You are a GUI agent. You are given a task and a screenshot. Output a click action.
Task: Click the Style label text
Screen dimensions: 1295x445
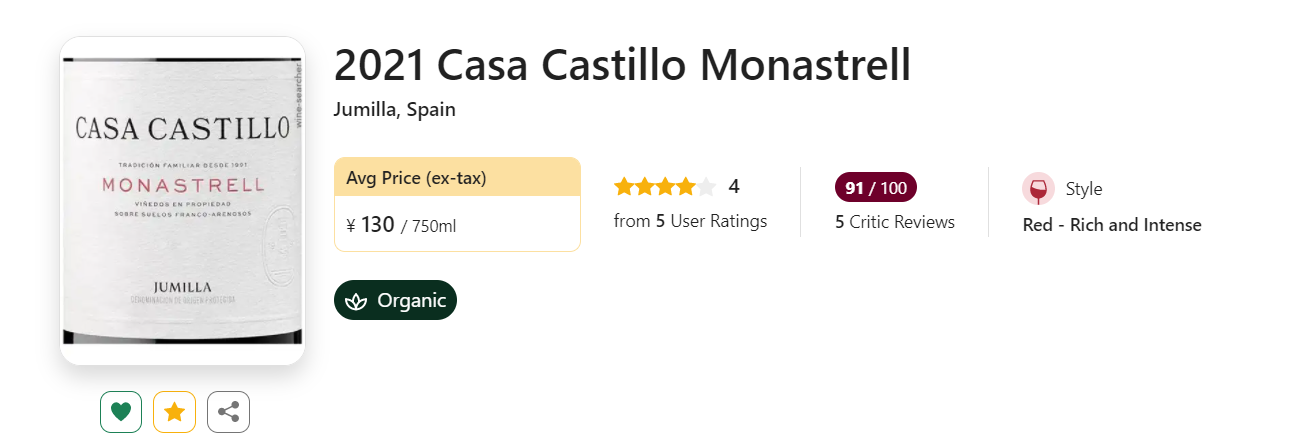[1084, 189]
